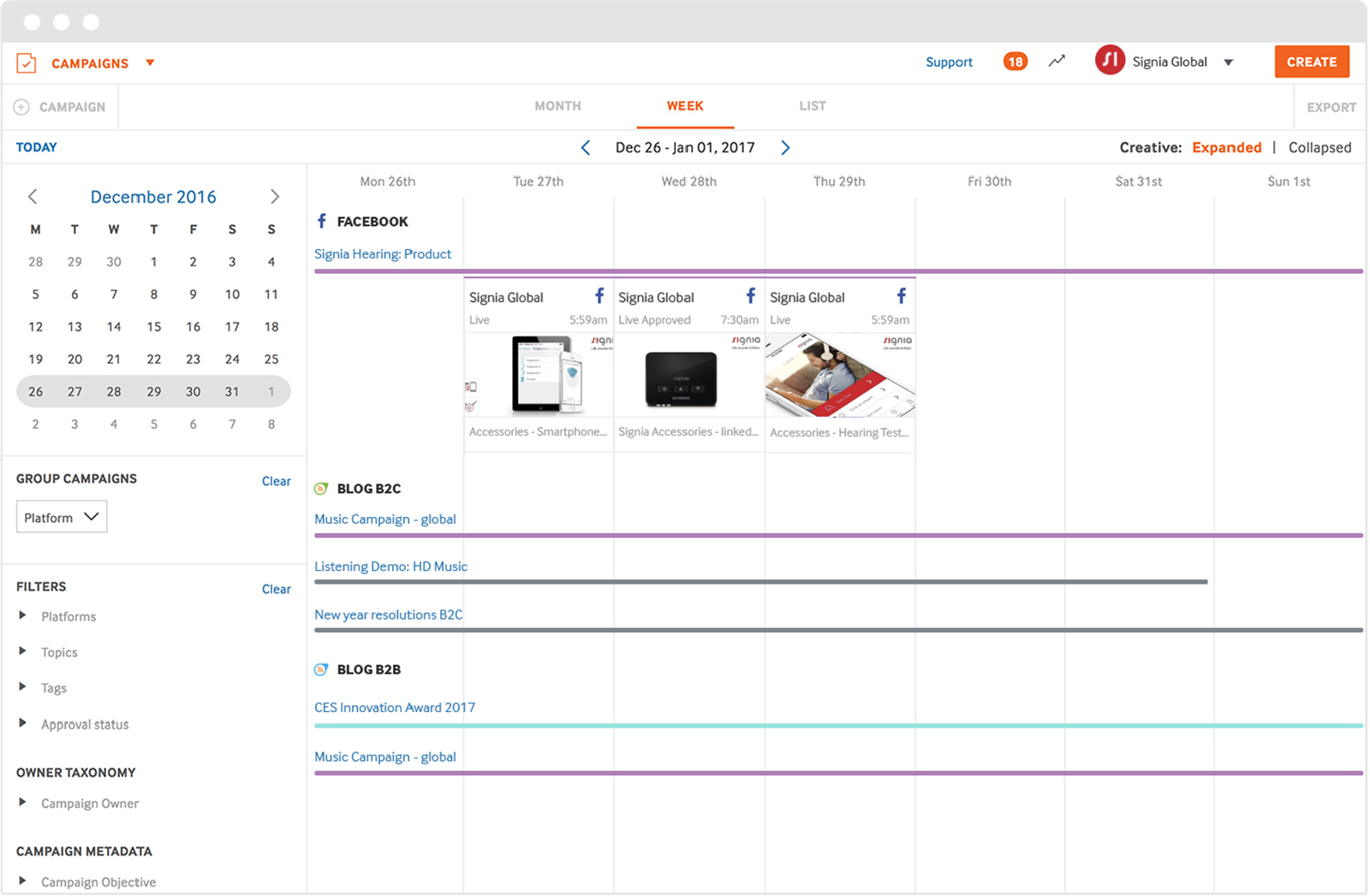1370x896 pixels.
Task: Expand the Platforms filter
Action: (22, 615)
